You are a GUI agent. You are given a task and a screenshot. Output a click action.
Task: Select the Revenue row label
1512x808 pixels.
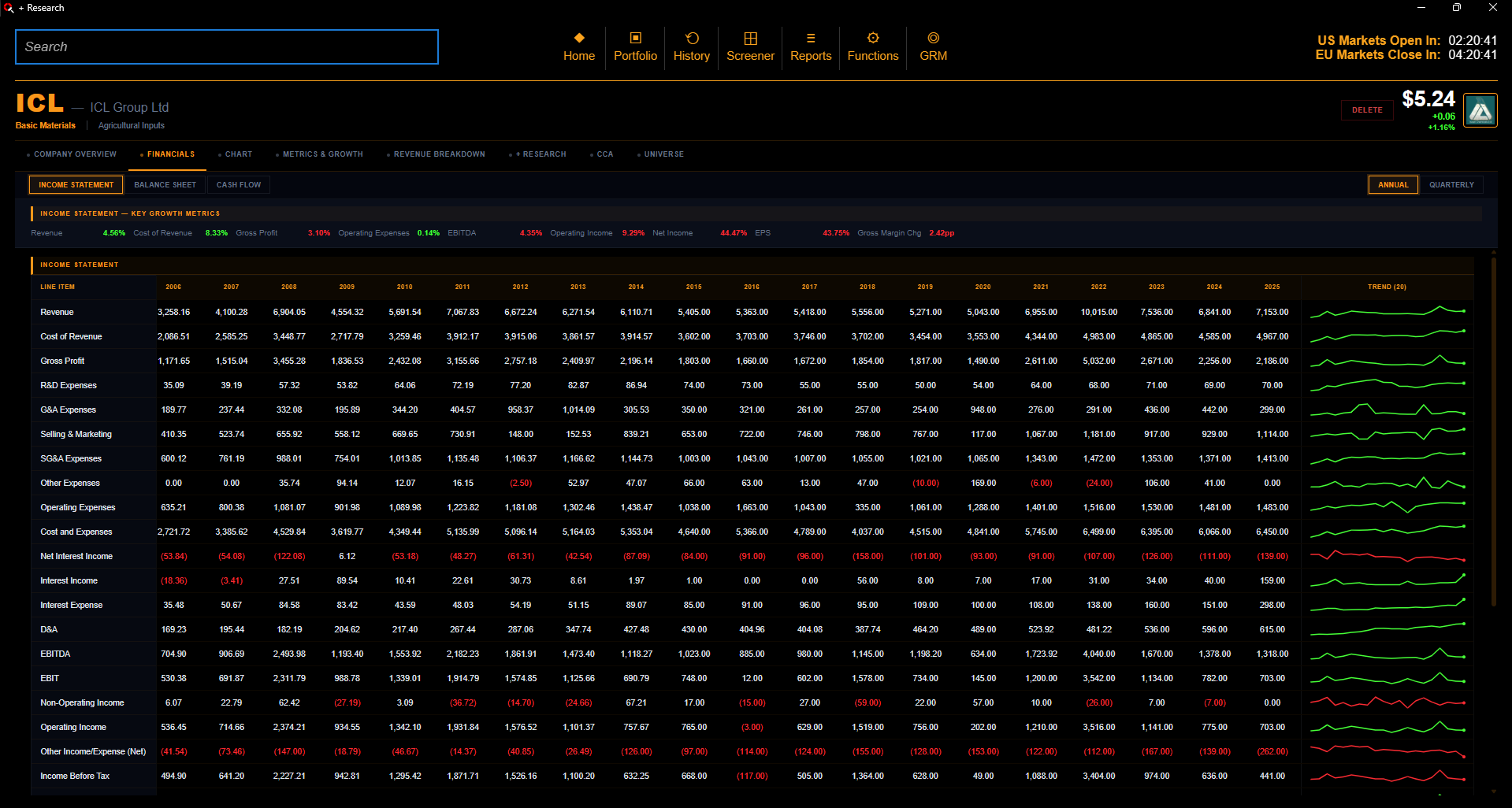click(57, 313)
